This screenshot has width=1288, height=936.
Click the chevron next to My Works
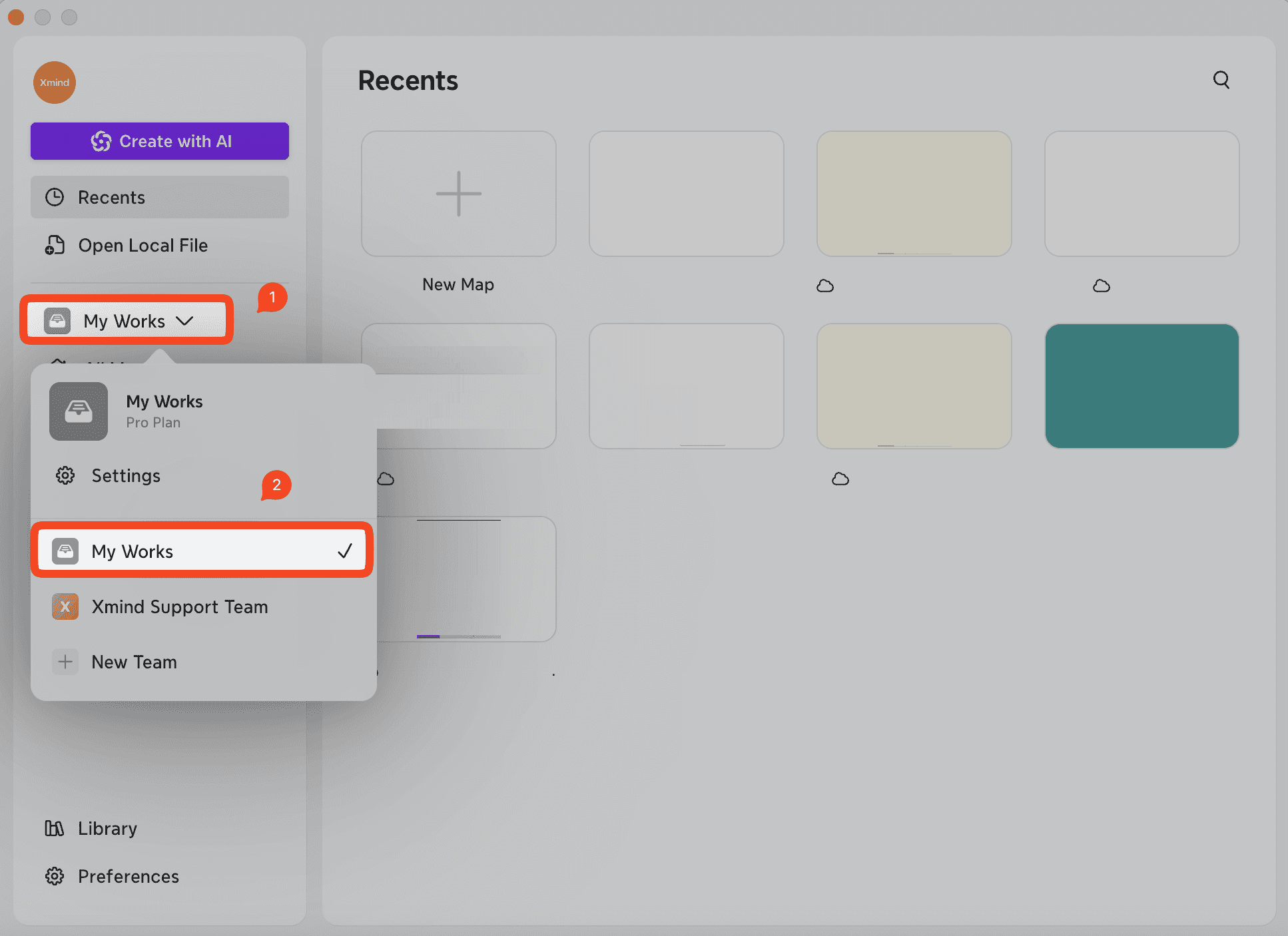[x=184, y=321]
